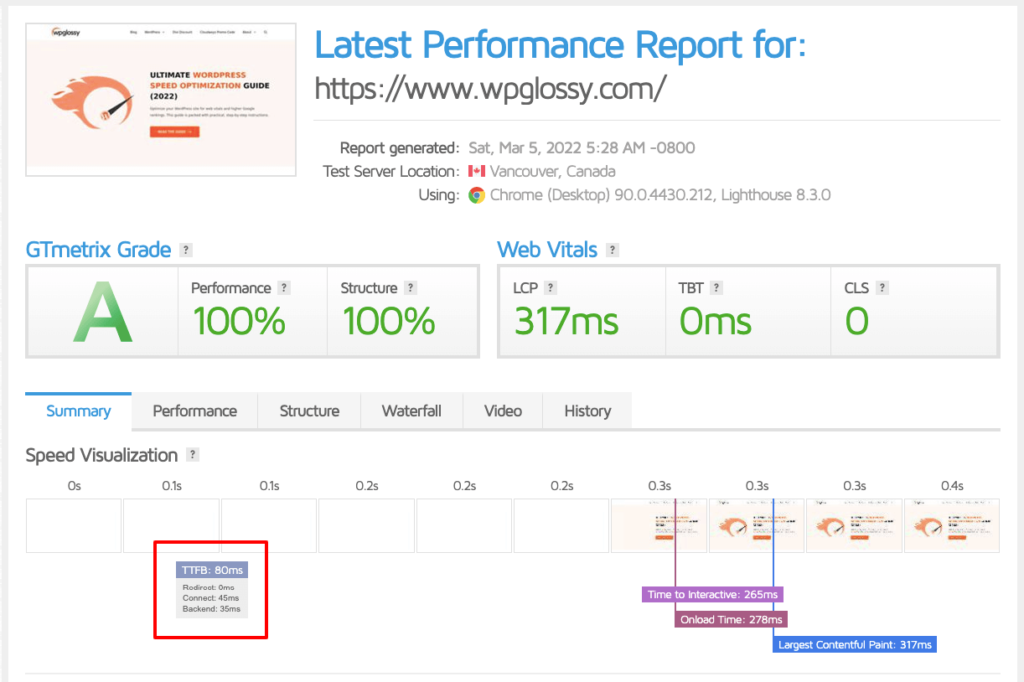
Task: Open Speed Visualization help icon
Action: (x=192, y=455)
